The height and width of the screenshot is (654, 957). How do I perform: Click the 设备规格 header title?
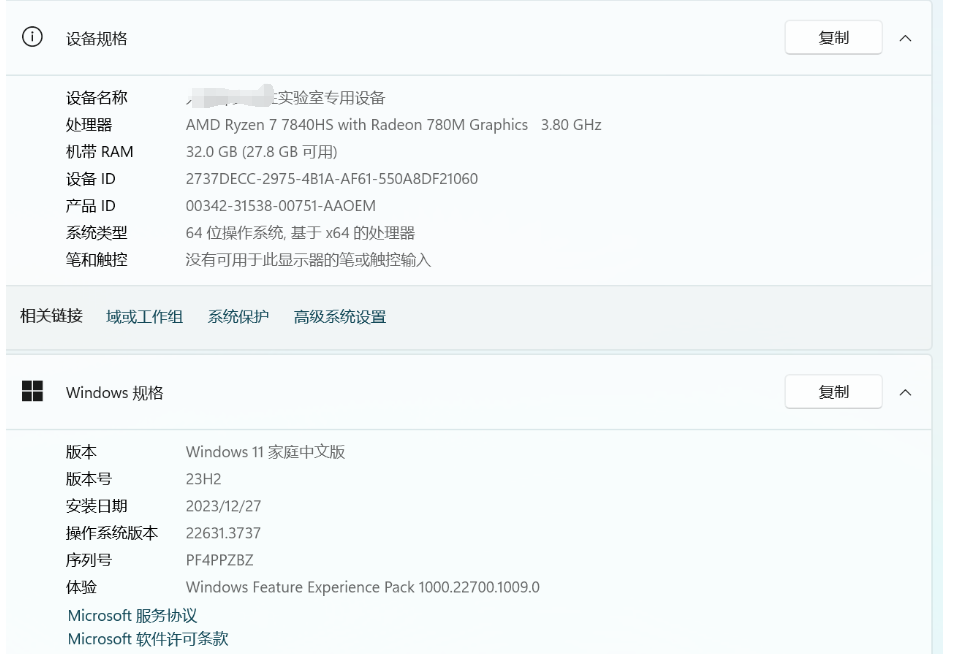(x=96, y=38)
